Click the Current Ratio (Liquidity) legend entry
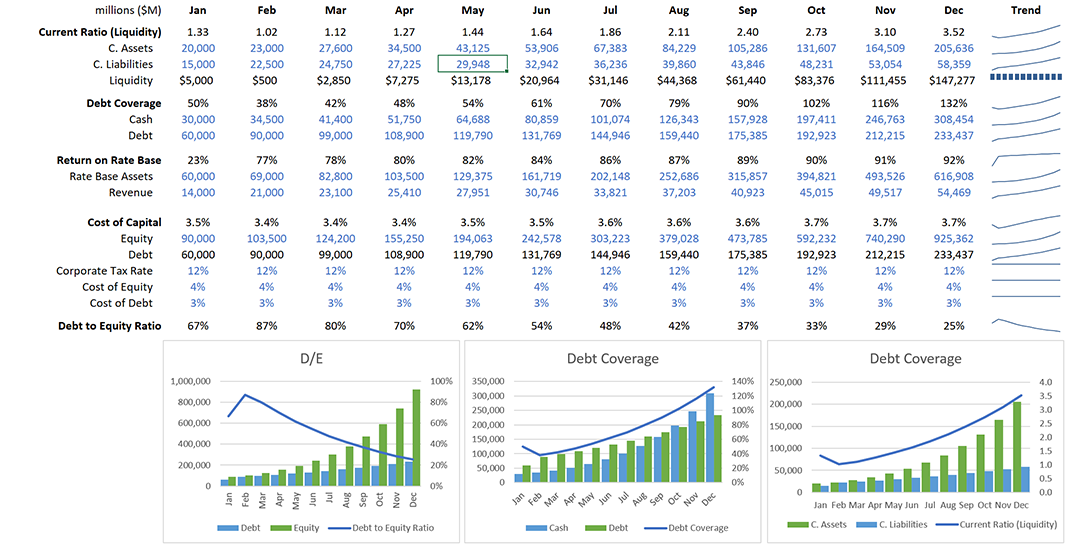1080x557 pixels. pos(997,525)
